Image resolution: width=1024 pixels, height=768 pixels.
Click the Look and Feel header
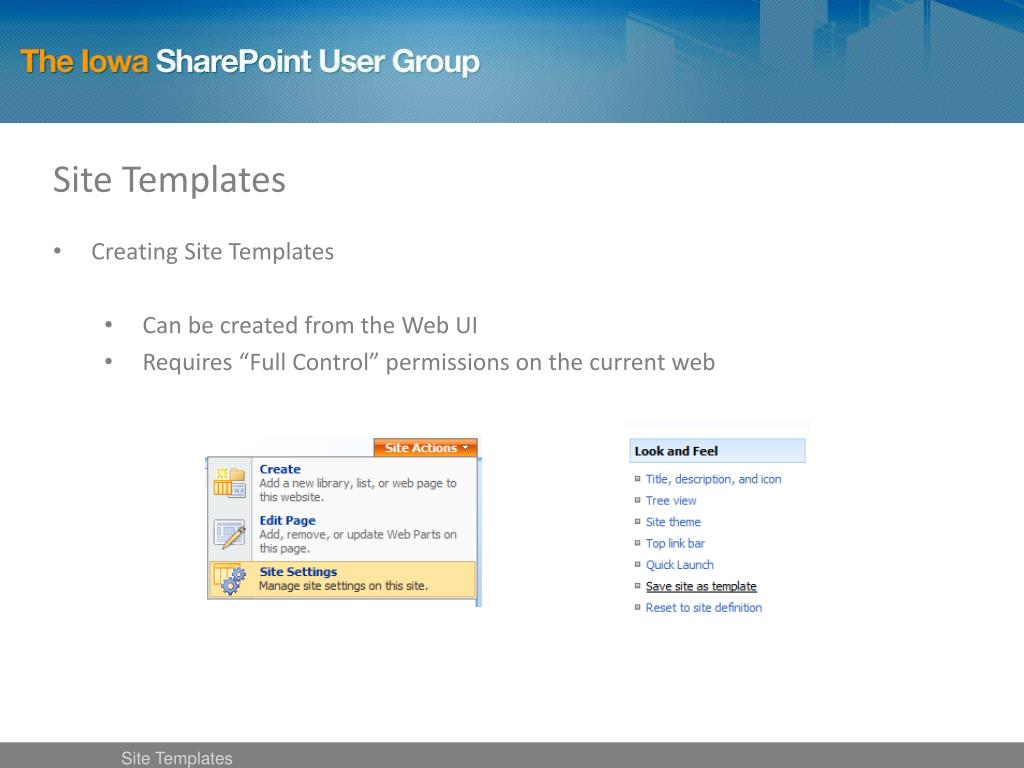point(717,451)
